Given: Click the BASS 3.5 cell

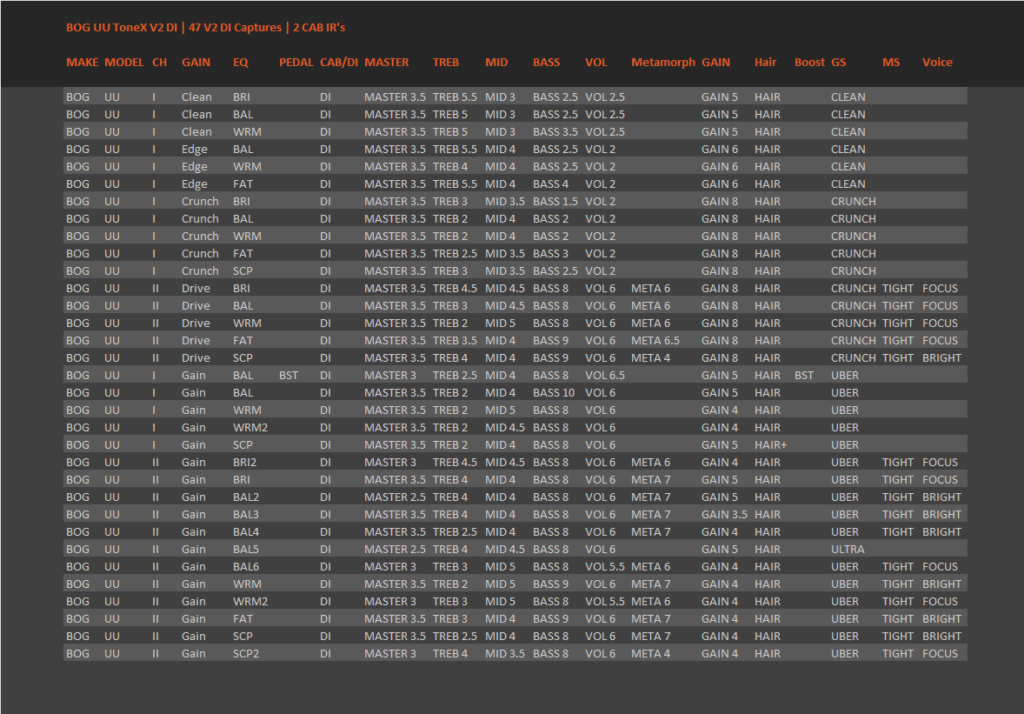Looking at the screenshot, I should (555, 131).
